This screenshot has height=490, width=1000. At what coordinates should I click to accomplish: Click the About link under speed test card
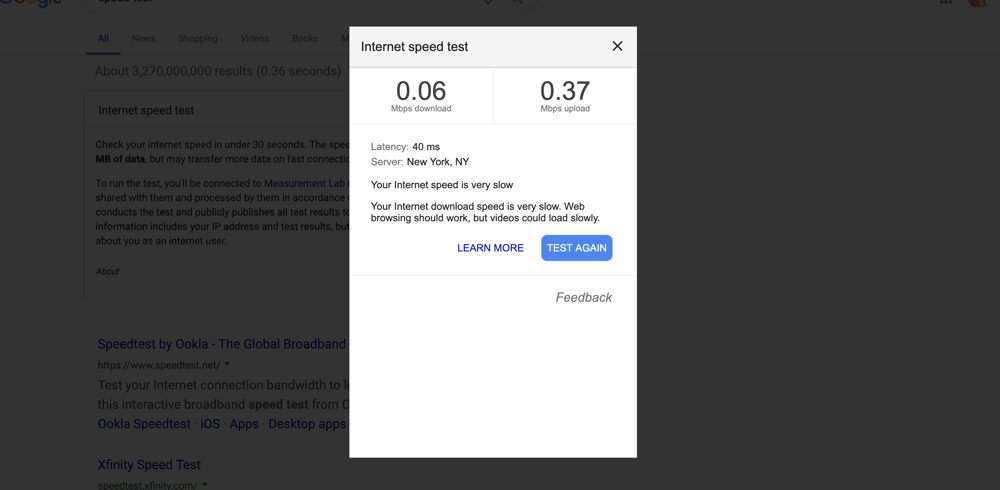[107, 271]
